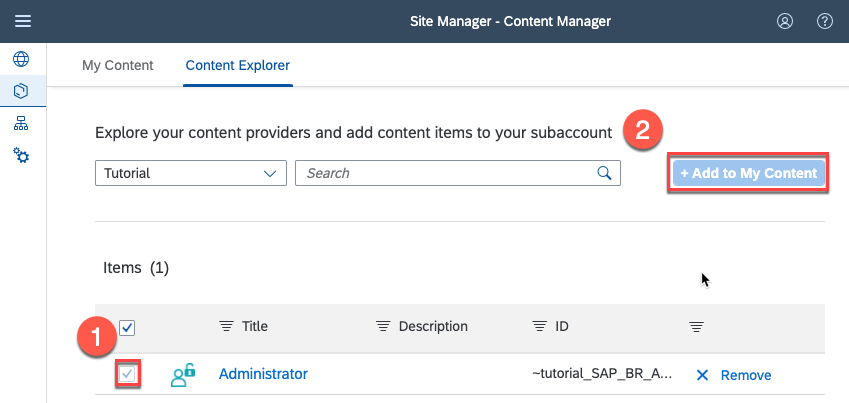Open the hamburger navigation menu

pyautogui.click(x=23, y=21)
